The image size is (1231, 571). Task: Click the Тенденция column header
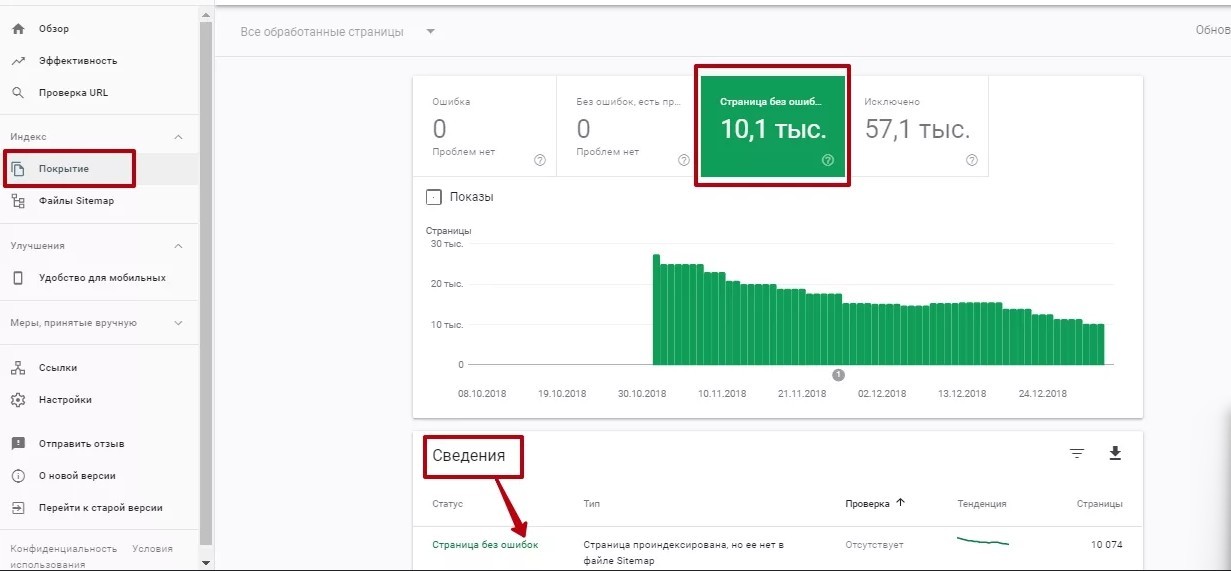pyautogui.click(x=982, y=504)
